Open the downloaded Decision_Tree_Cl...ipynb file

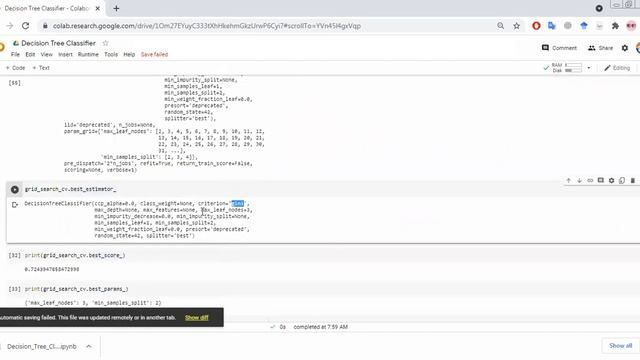pyautogui.click(x=42, y=346)
